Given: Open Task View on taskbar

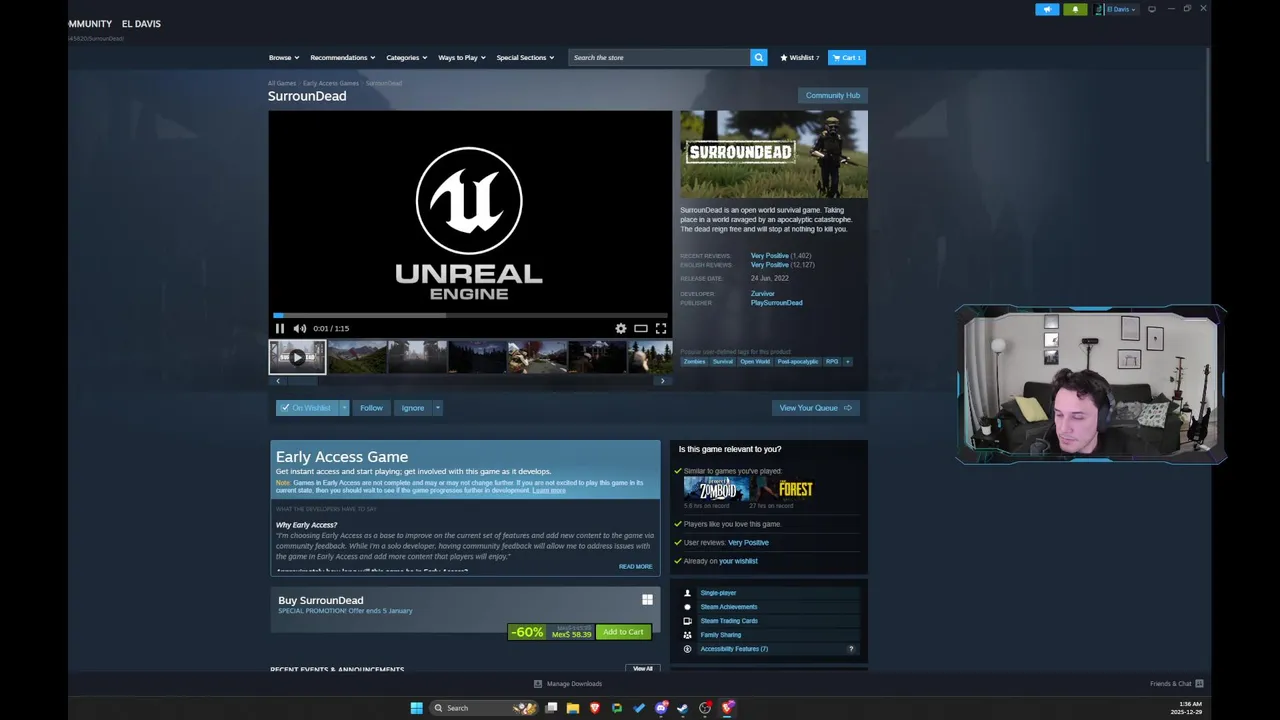Looking at the screenshot, I should (x=551, y=708).
